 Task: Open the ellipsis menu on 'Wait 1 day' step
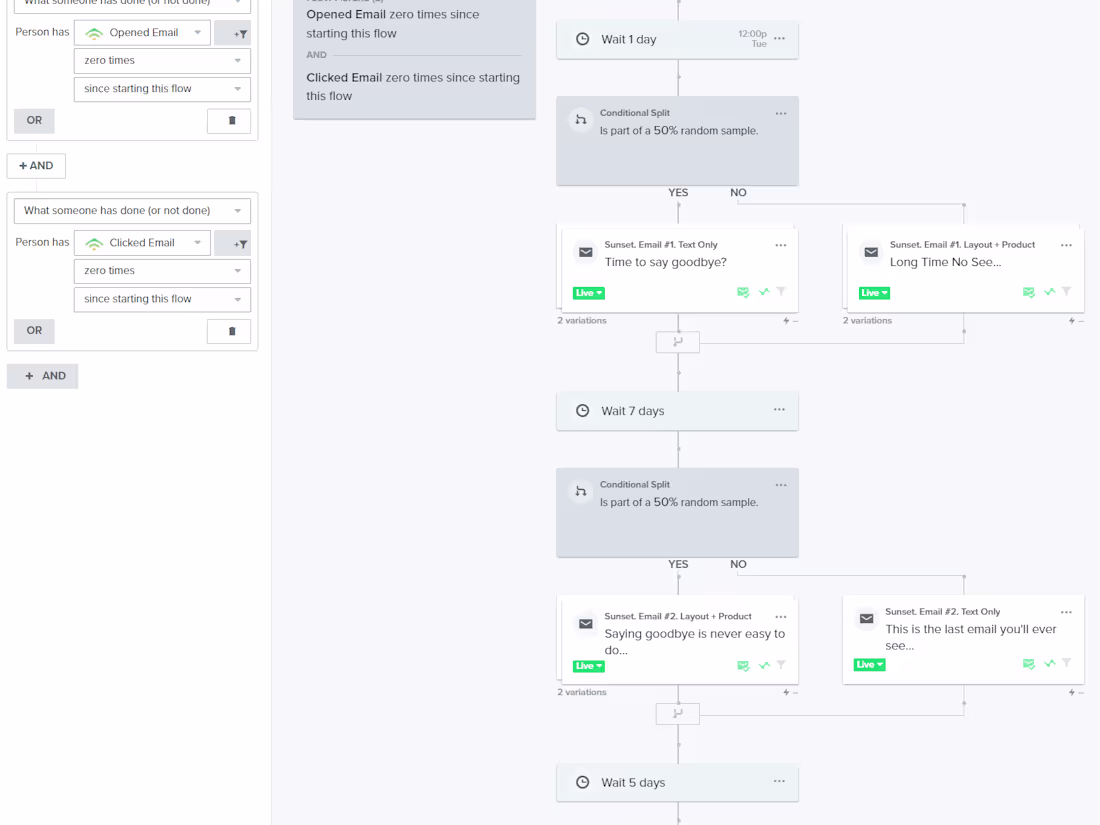[780, 38]
